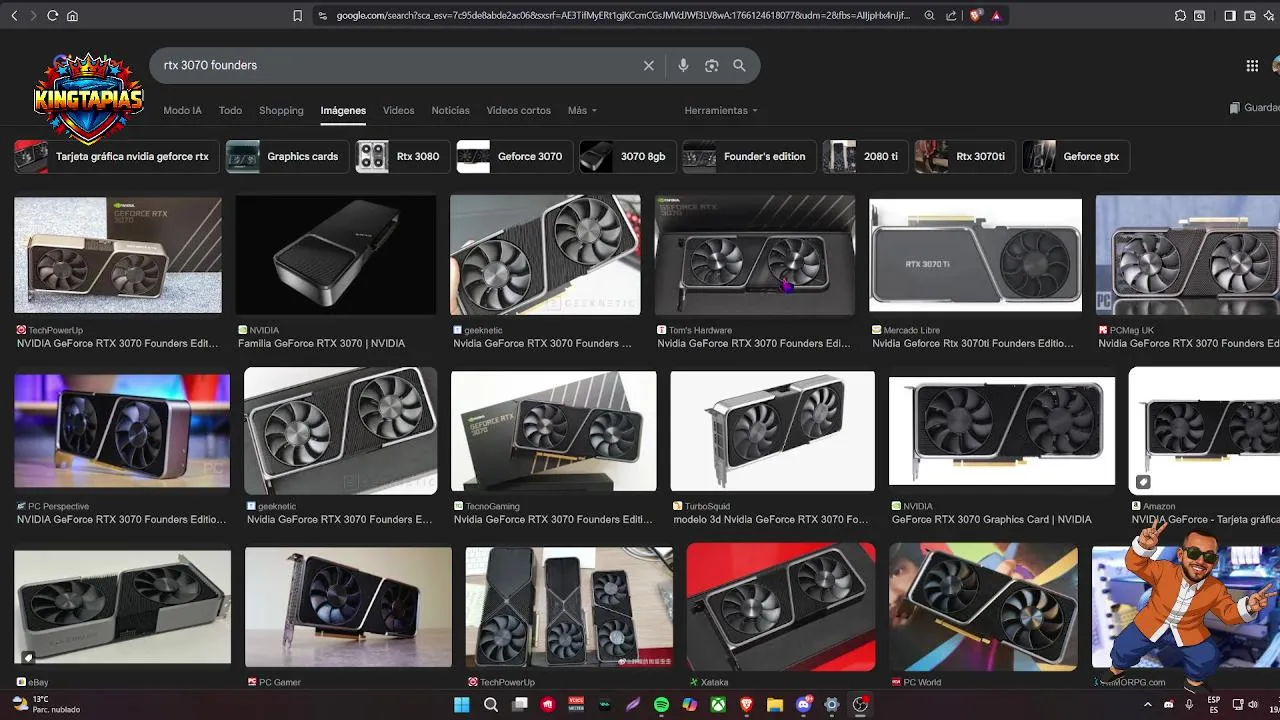The height and width of the screenshot is (720, 1280).
Task: Open File Explorer from the taskbar
Action: click(775, 705)
